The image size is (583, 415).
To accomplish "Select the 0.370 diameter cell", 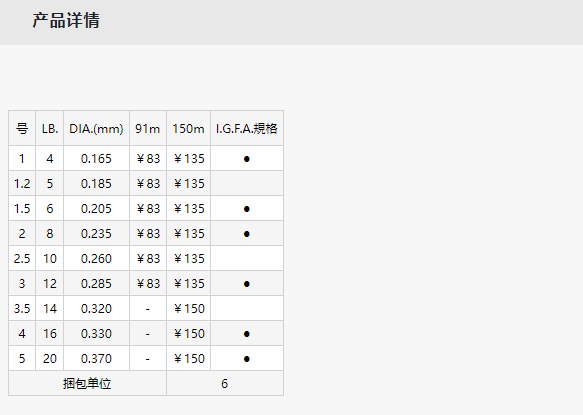I will pos(96,358).
